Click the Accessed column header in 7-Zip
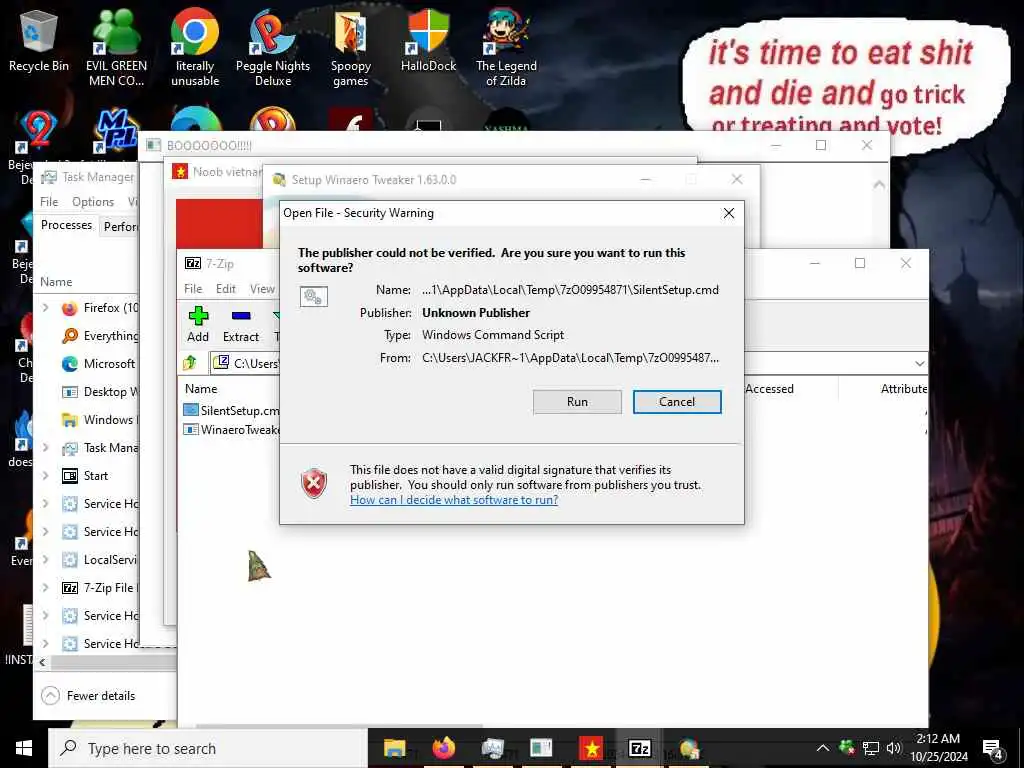The height and width of the screenshot is (768, 1024). click(x=769, y=389)
